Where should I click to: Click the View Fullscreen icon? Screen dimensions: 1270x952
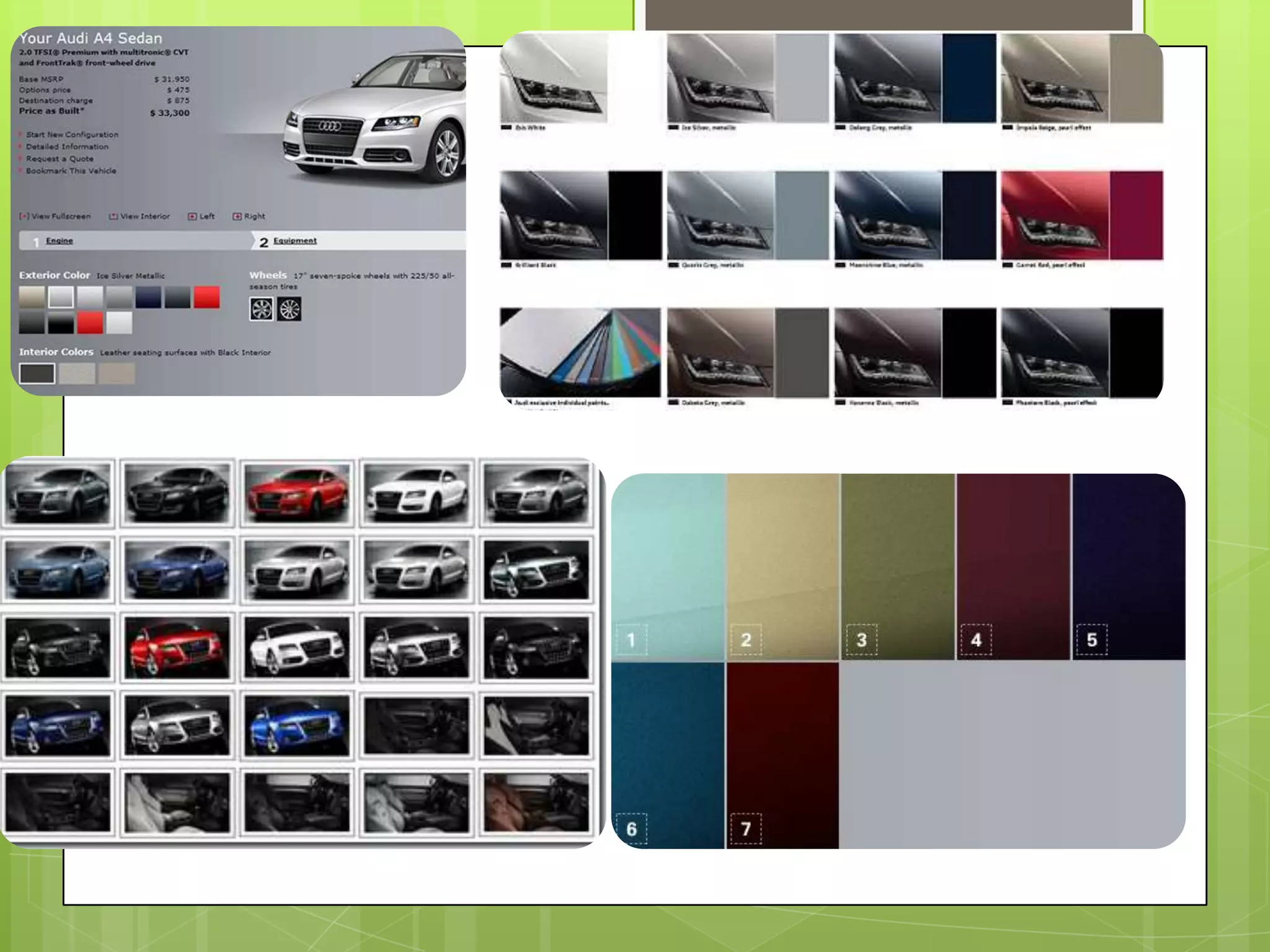24,216
